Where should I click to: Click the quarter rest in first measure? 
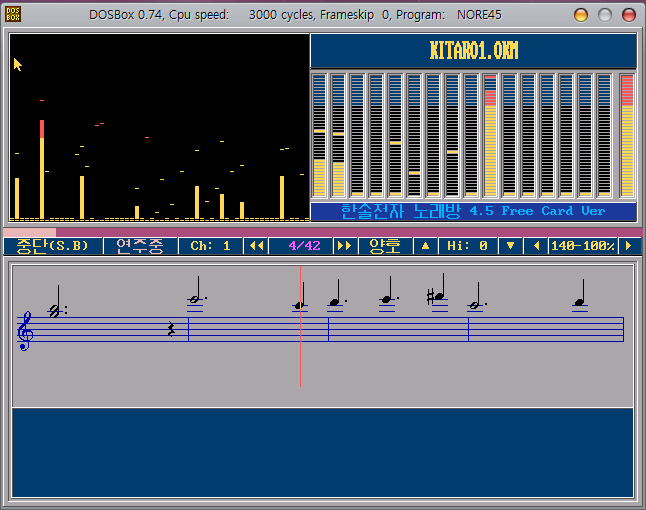tap(171, 329)
